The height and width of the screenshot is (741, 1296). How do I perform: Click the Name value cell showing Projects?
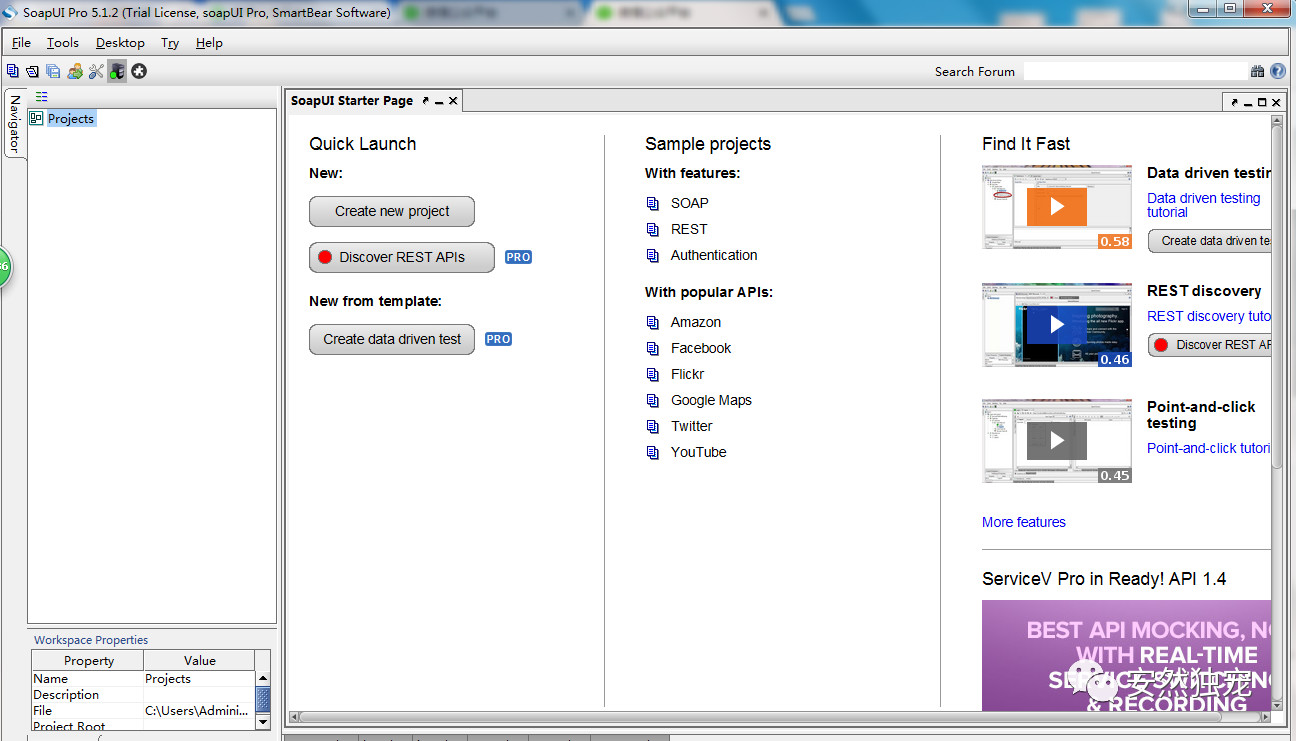tap(199, 678)
